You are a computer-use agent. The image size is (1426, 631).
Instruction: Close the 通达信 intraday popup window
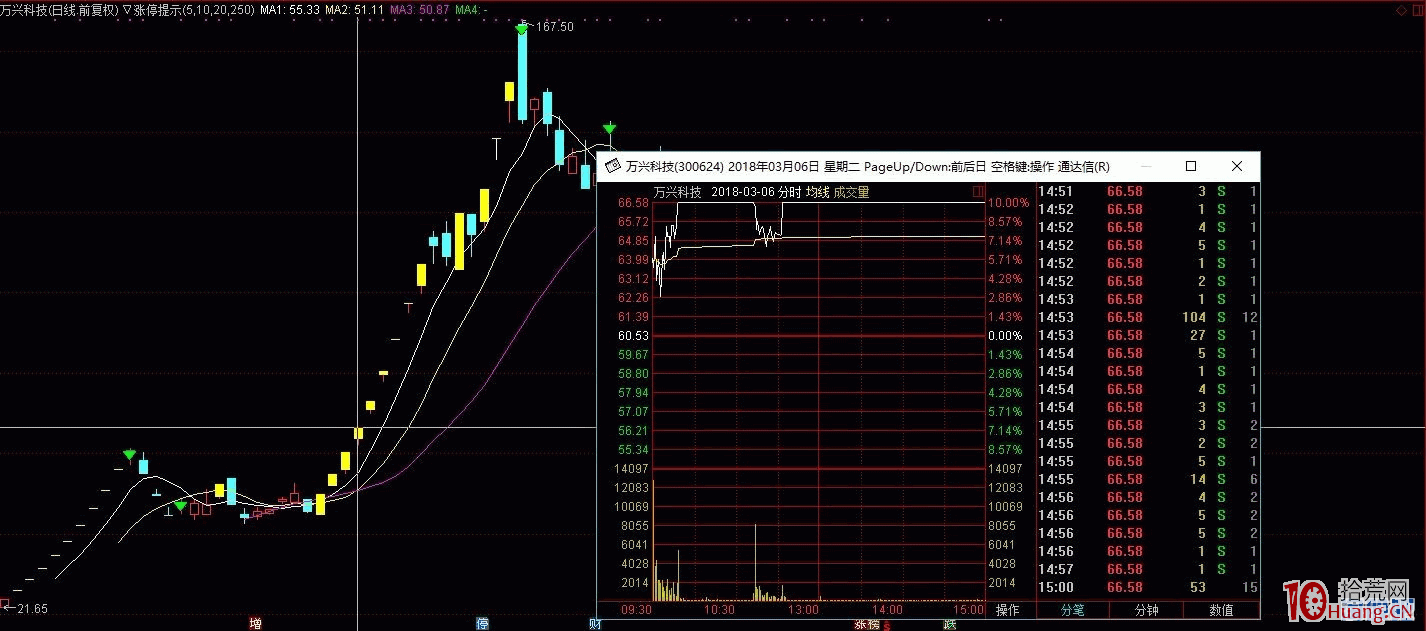pos(1237,166)
